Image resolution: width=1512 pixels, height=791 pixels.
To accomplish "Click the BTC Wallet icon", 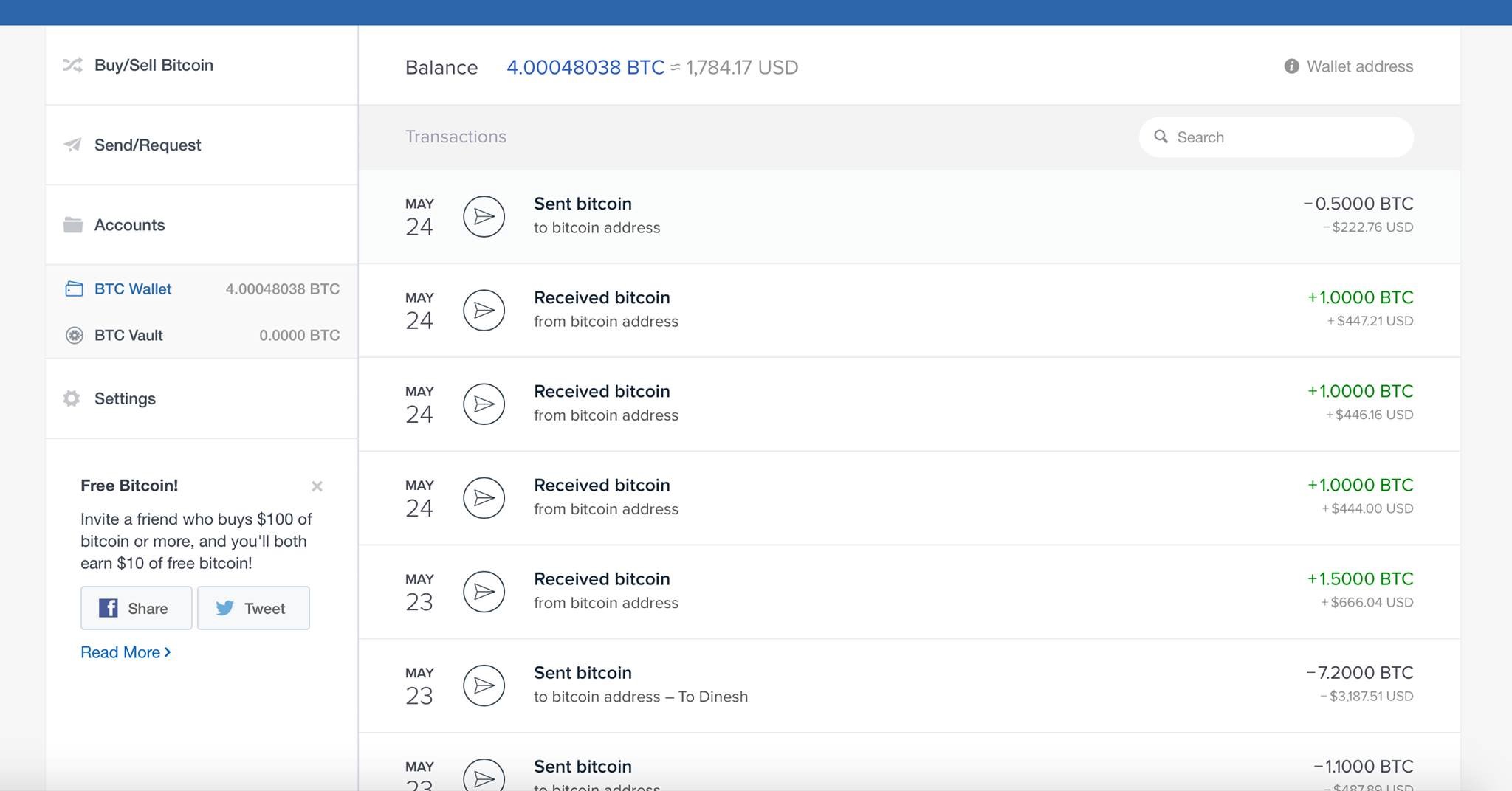I will [74, 289].
